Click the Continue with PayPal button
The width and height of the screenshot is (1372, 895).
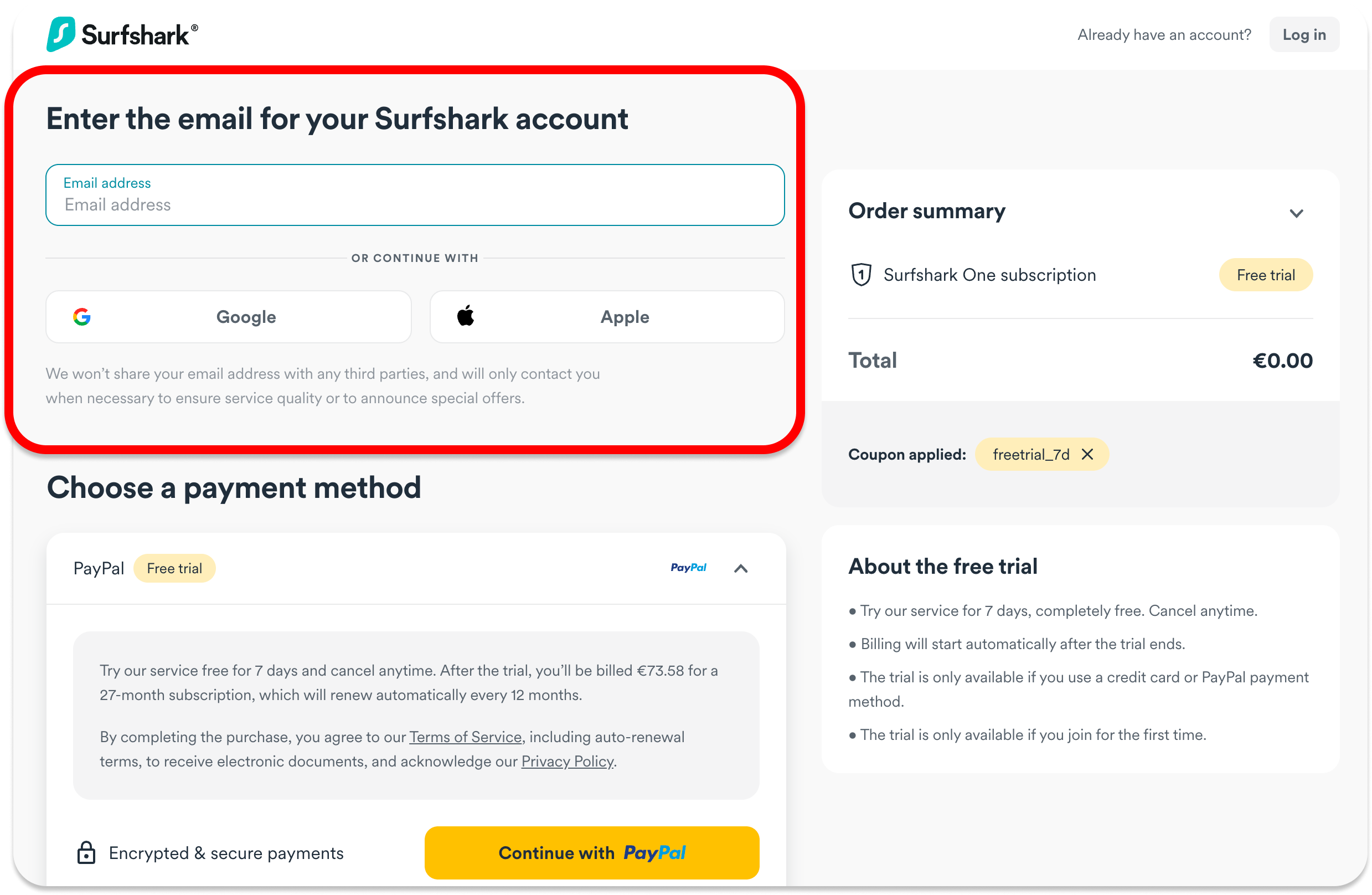tap(591, 852)
